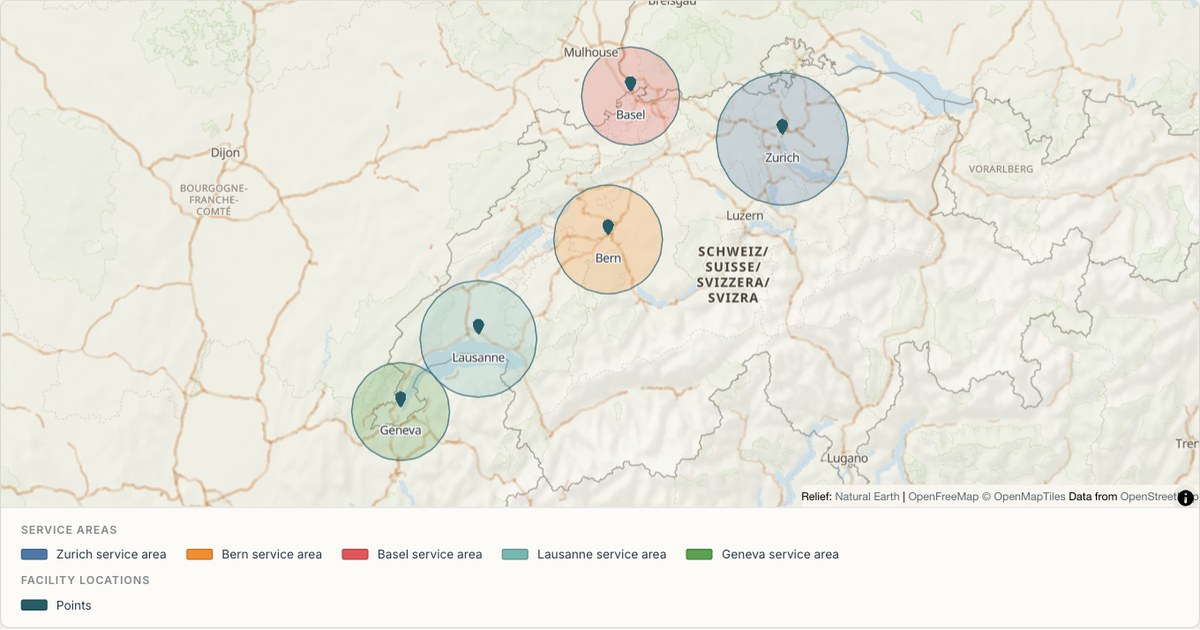Image resolution: width=1200 pixels, height=630 pixels.
Task: Click the Lausanne city label on map
Action: (478, 357)
